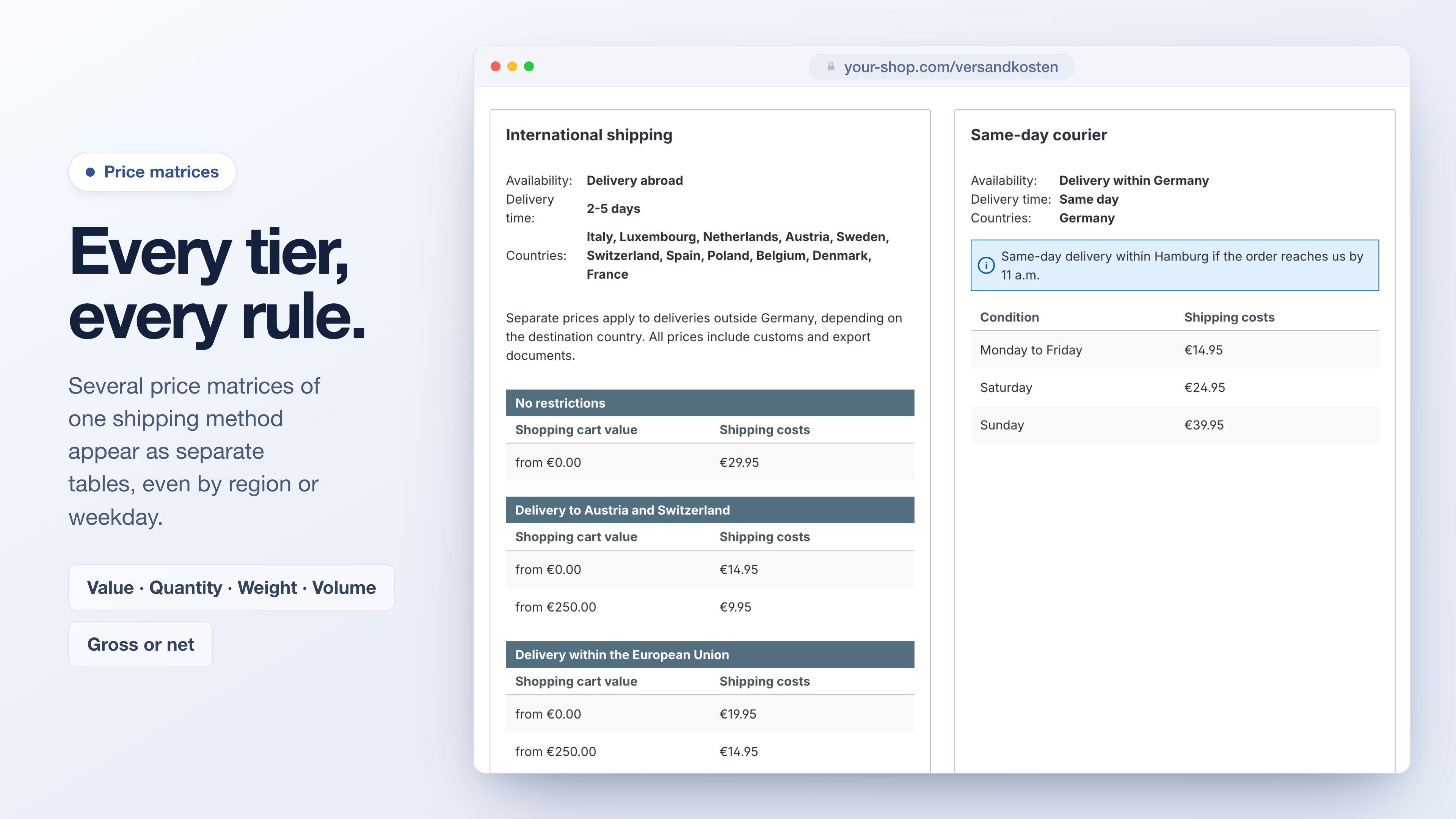Click the info icon in the Hamburg notice

[986, 265]
